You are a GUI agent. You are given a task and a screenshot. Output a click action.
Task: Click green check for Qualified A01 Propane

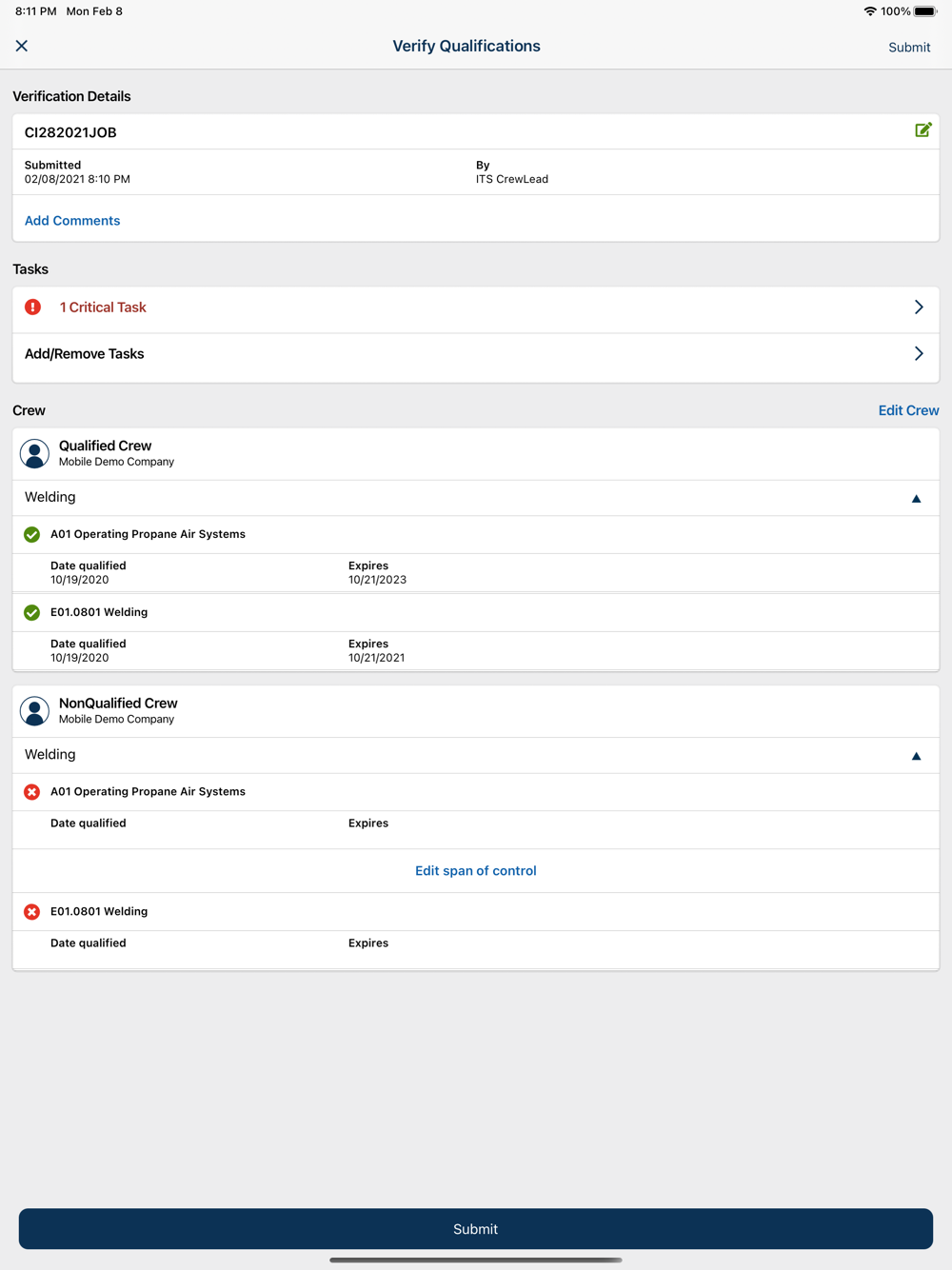32,534
